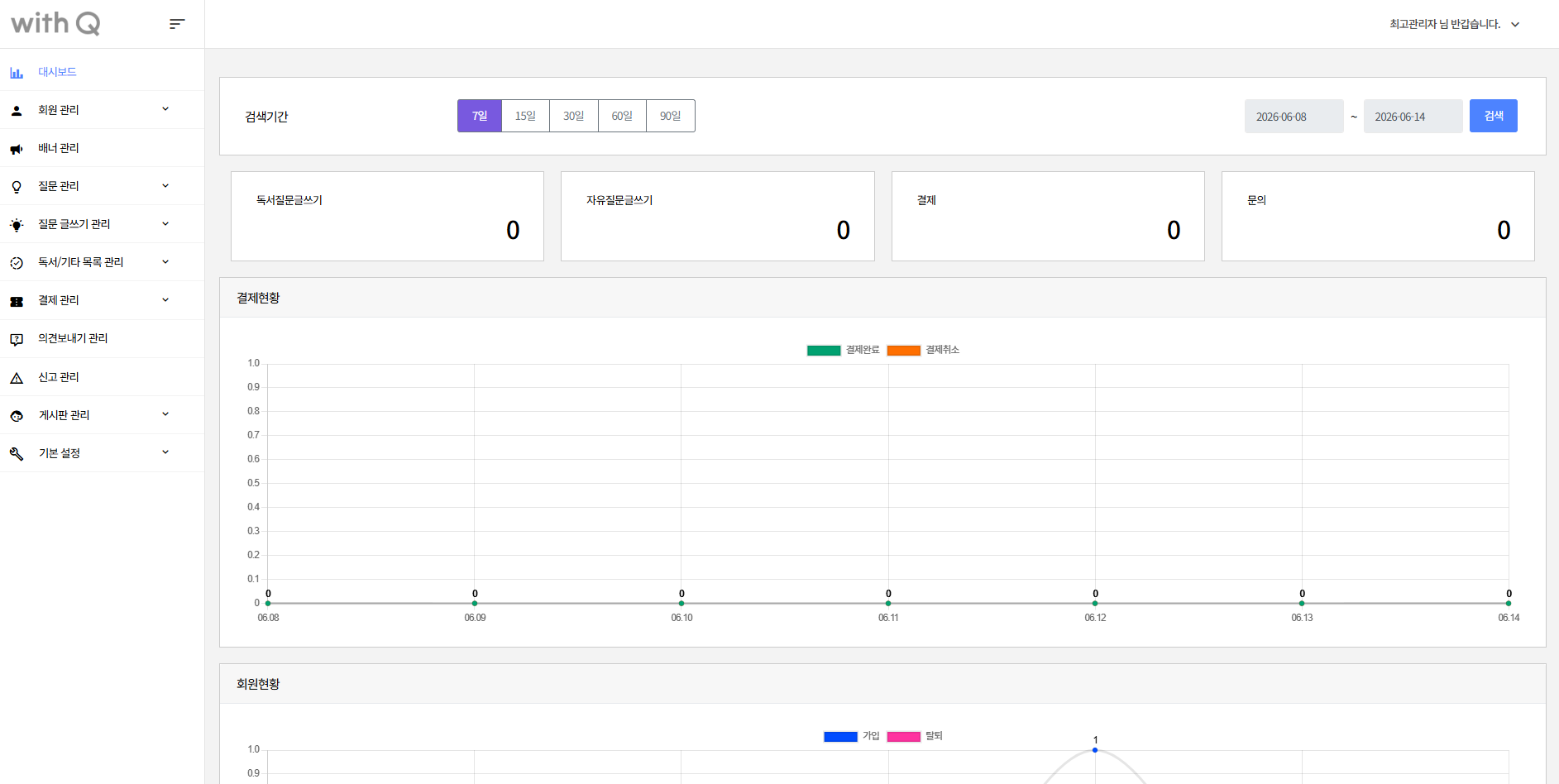
Task: Click the with Q logo
Action: (55, 23)
